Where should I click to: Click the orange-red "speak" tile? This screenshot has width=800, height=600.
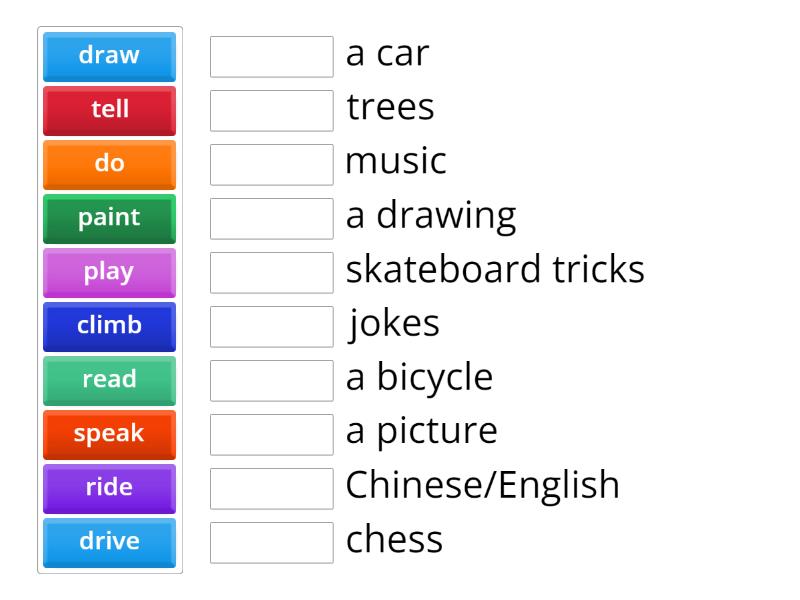(110, 434)
